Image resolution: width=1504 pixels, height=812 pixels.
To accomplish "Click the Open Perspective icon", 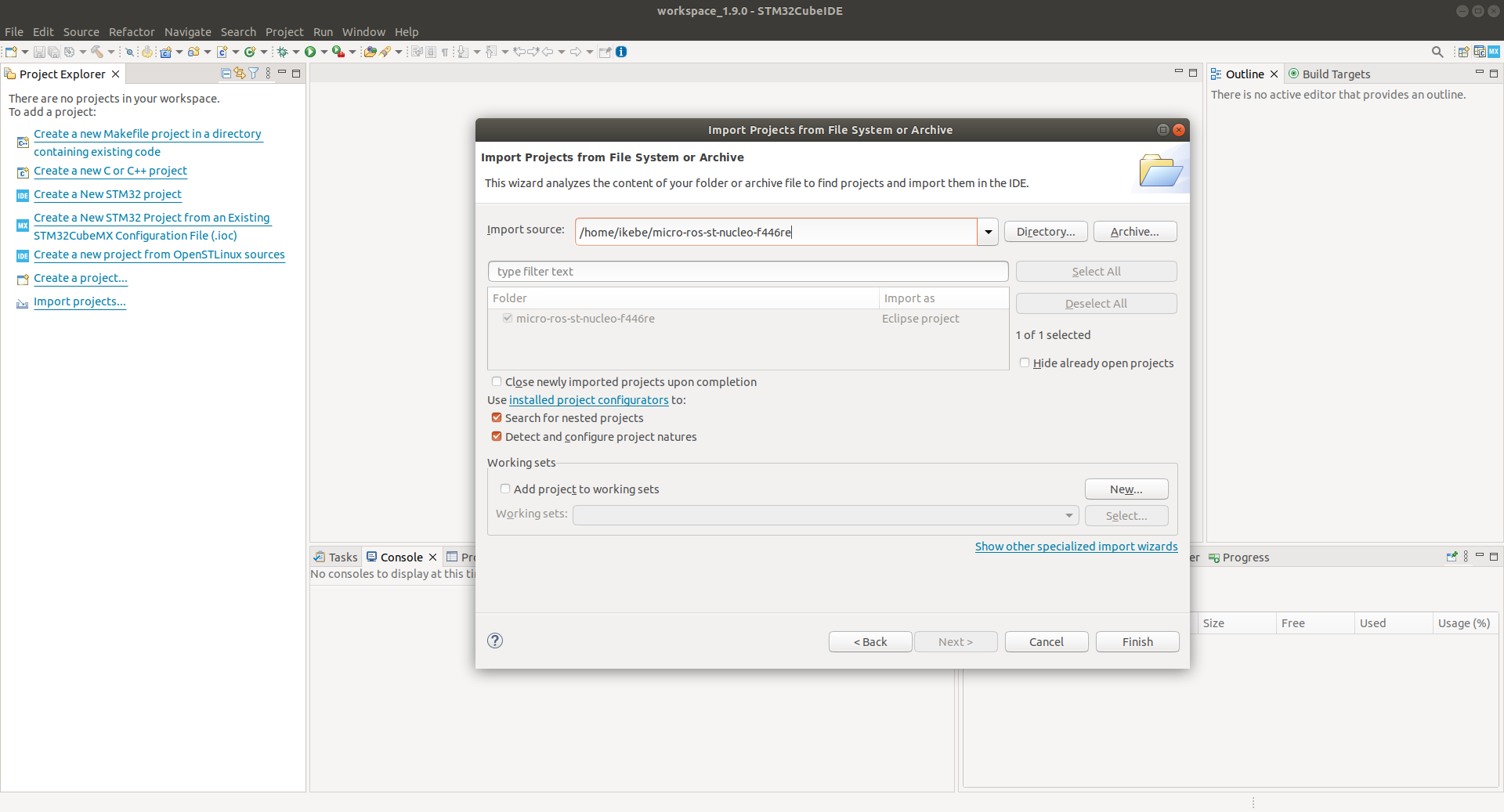I will [1462, 52].
